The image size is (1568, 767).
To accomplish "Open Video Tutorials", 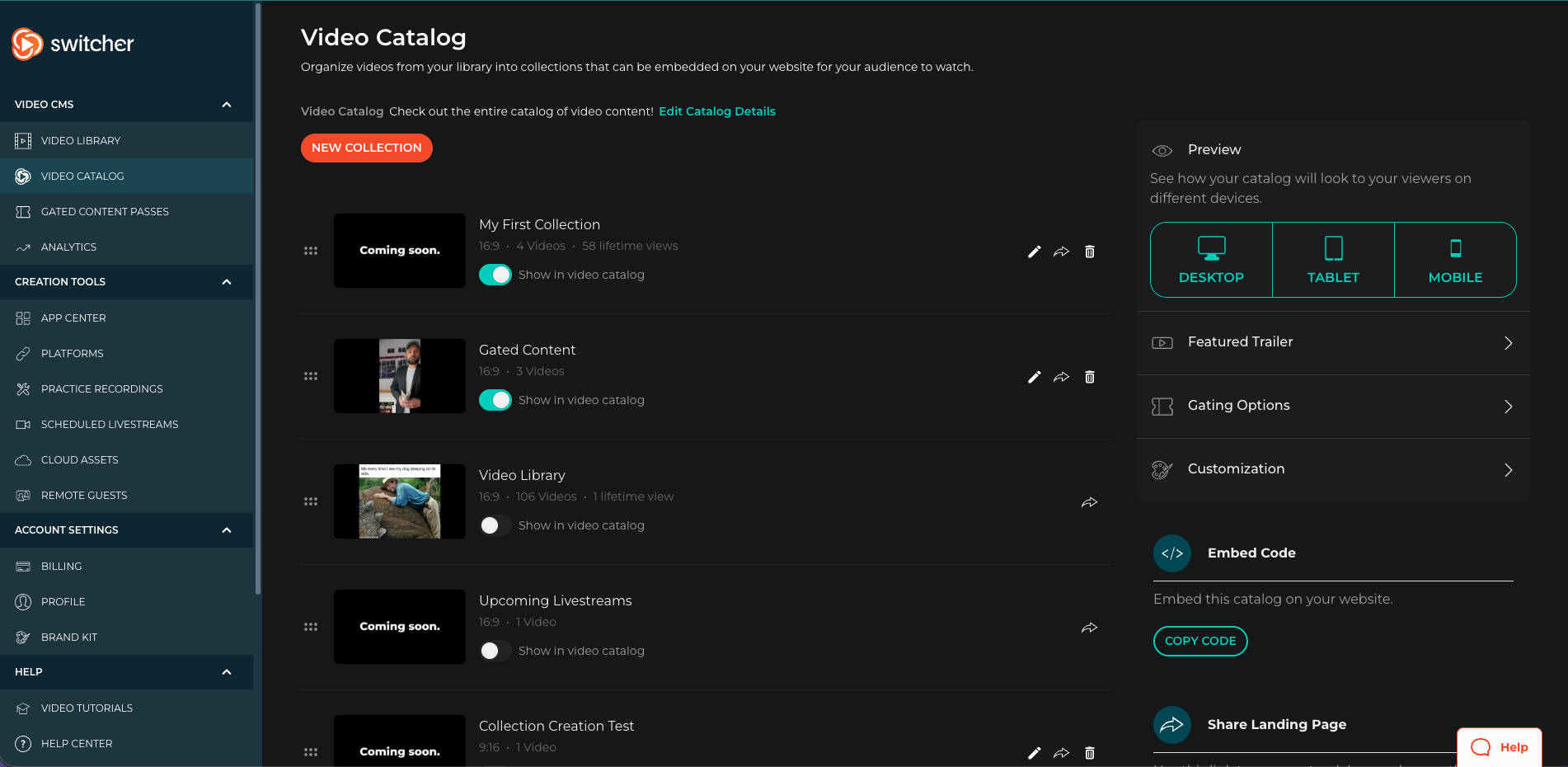I will pos(127,708).
